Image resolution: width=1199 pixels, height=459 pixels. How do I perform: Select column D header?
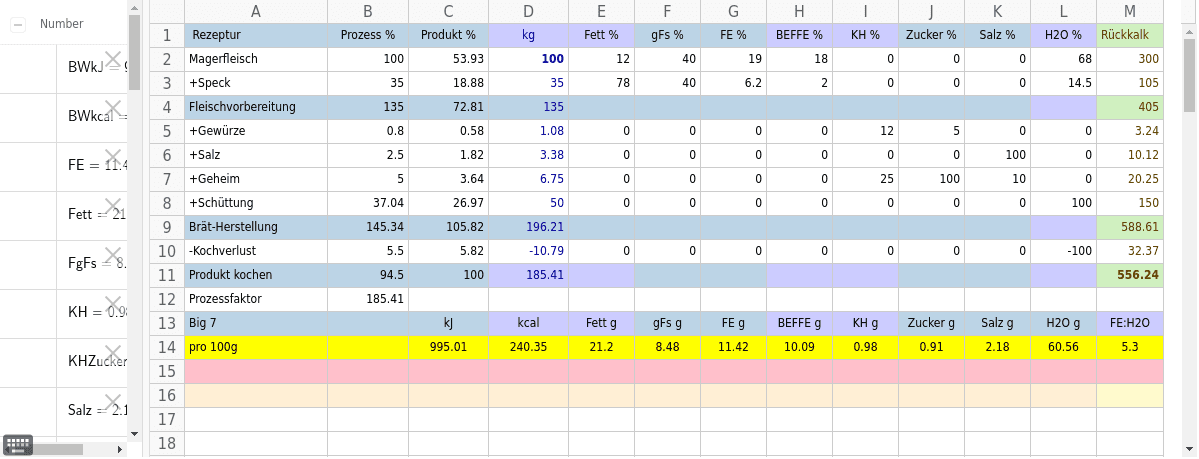tap(528, 11)
